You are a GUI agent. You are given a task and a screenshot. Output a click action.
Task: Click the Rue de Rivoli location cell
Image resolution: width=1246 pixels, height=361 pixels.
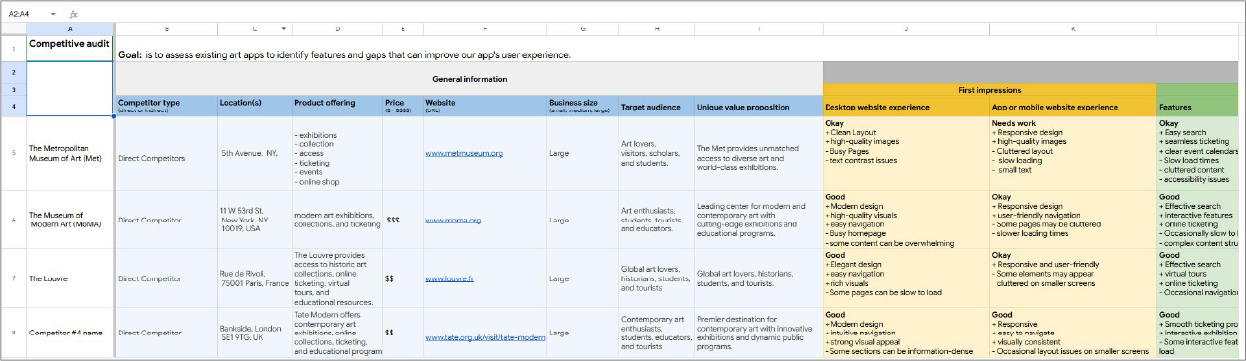point(254,278)
